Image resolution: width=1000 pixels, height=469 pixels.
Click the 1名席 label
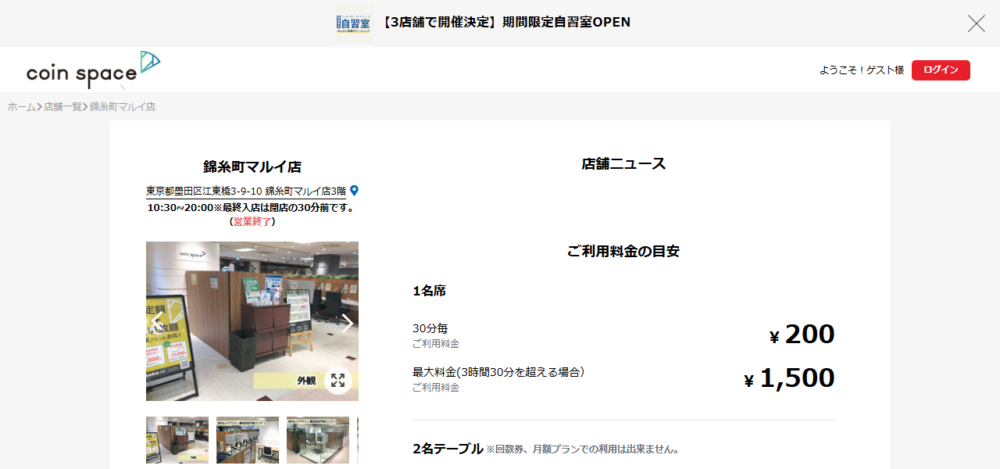[x=429, y=291]
